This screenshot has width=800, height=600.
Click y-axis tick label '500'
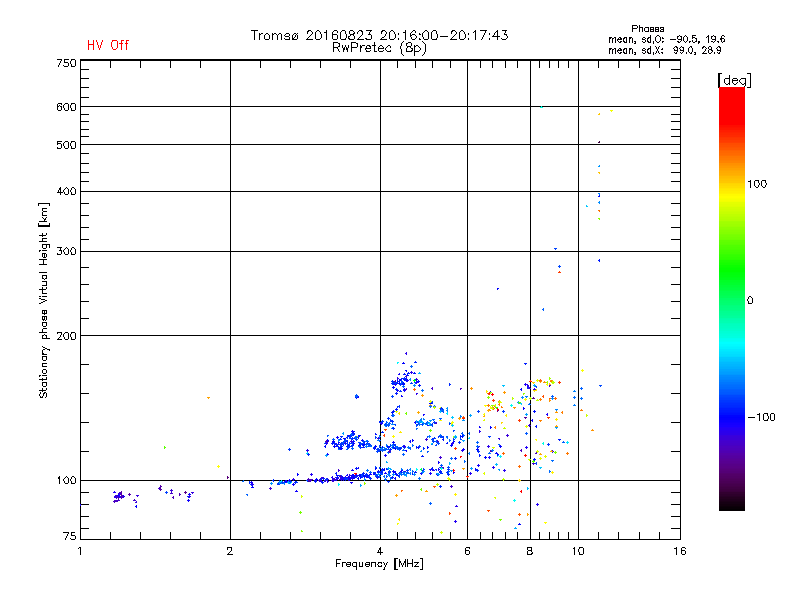click(x=66, y=145)
